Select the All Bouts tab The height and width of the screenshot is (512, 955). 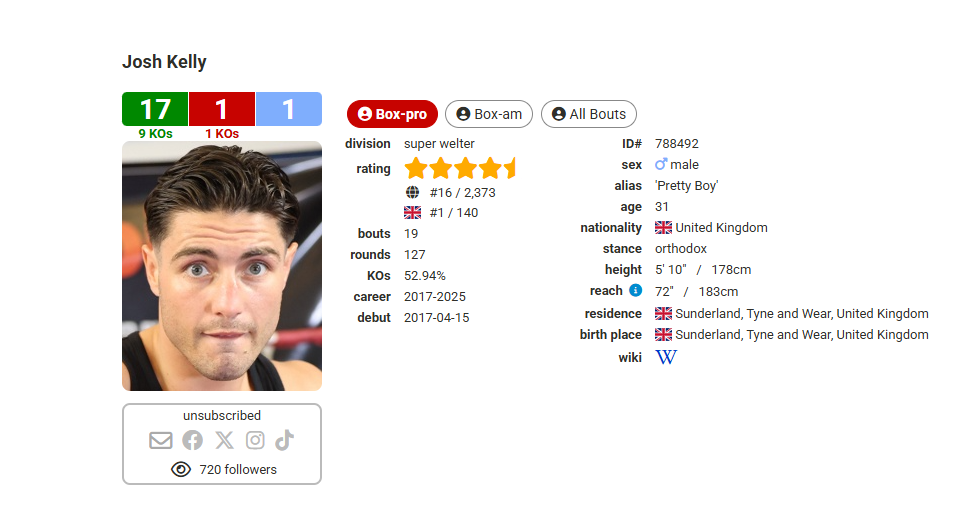click(588, 114)
